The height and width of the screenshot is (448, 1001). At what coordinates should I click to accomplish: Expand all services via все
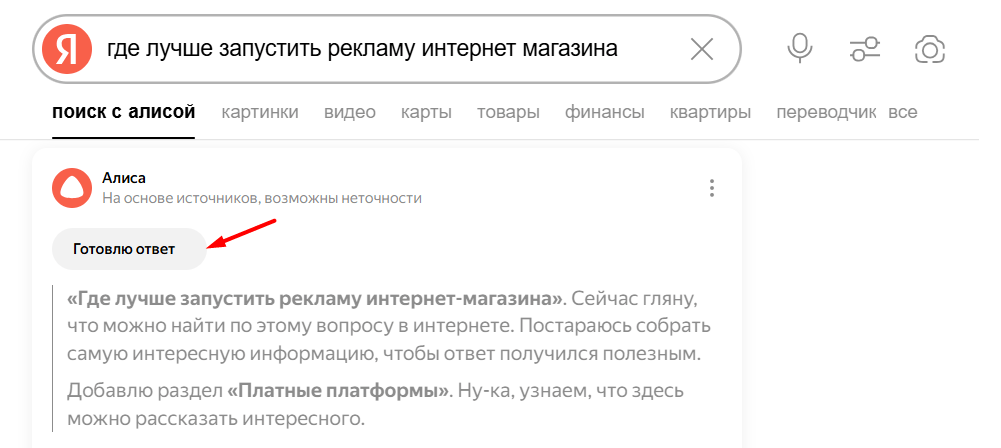903,113
